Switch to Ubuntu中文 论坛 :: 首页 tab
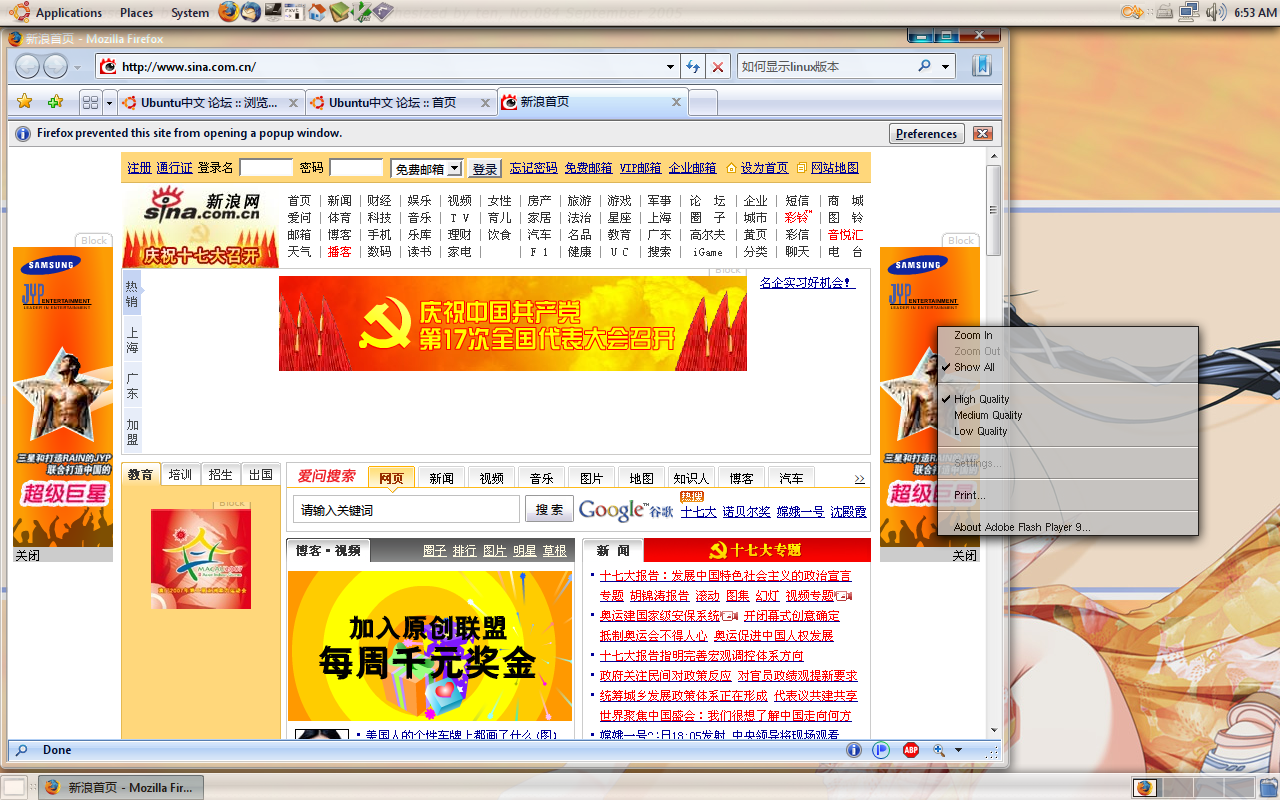This screenshot has height=800, width=1280. (401, 102)
